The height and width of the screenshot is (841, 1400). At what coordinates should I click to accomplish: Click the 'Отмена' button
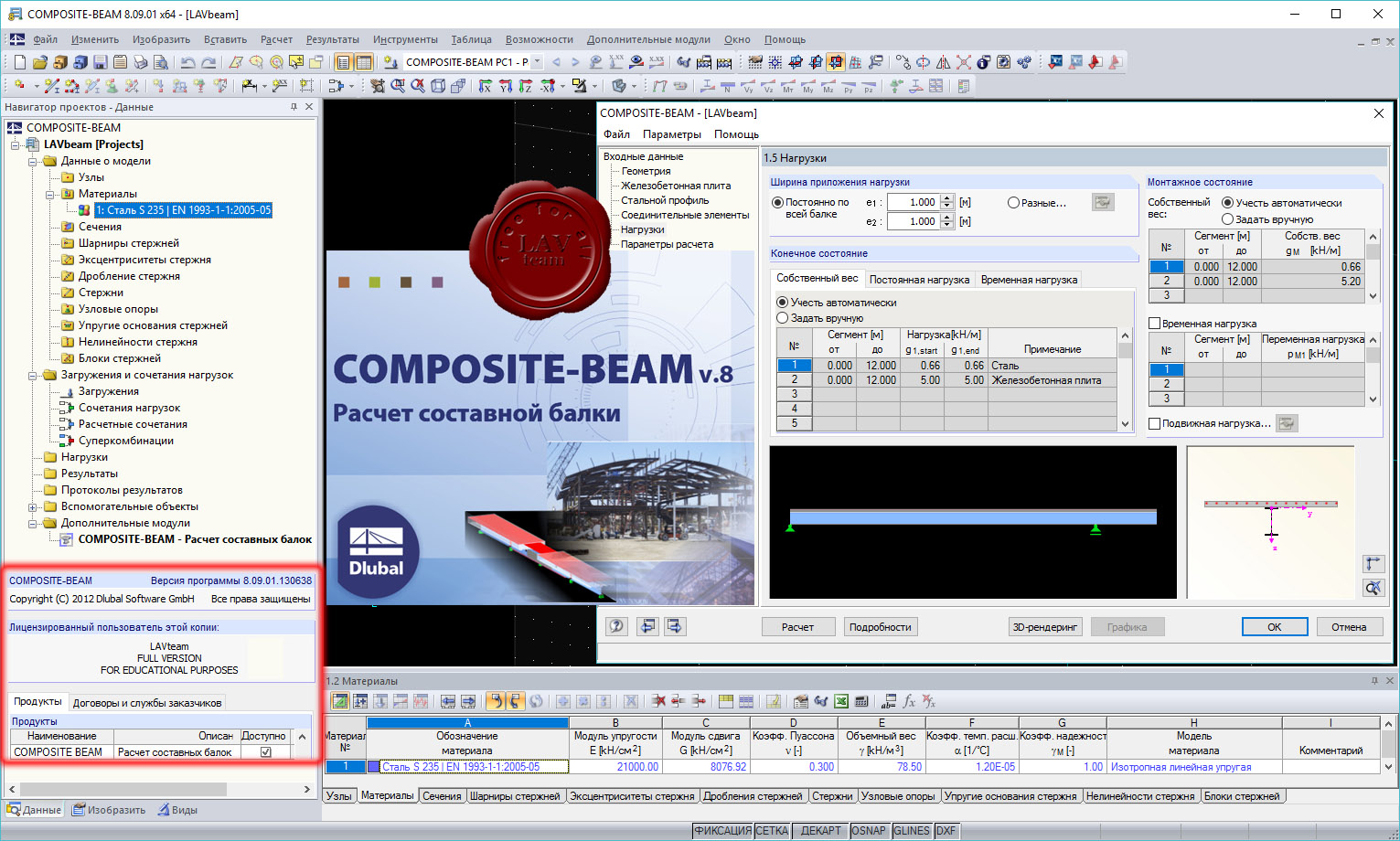coord(1349,627)
